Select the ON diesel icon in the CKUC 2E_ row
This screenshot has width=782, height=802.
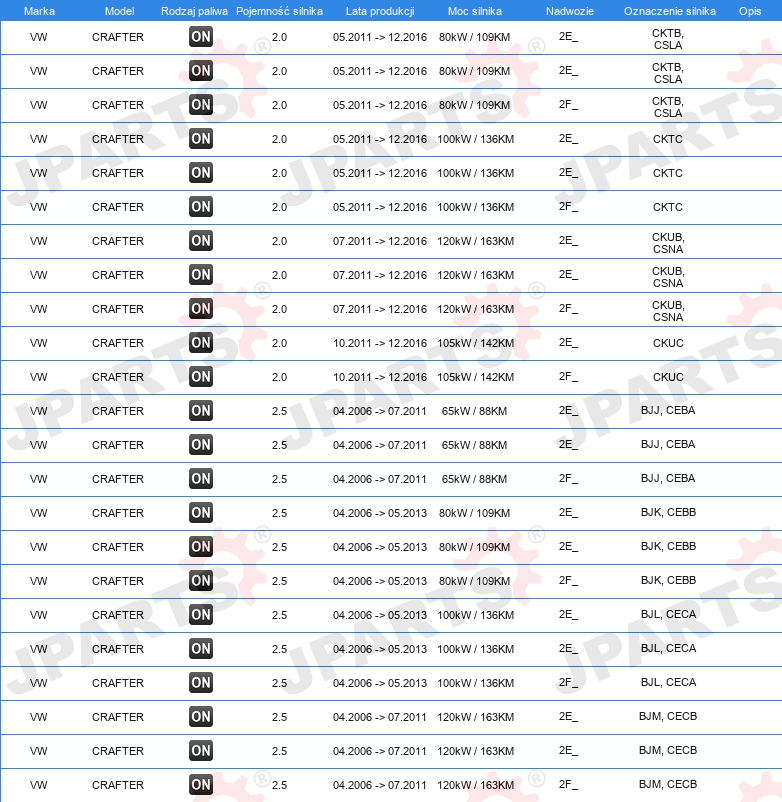pyautogui.click(x=200, y=343)
